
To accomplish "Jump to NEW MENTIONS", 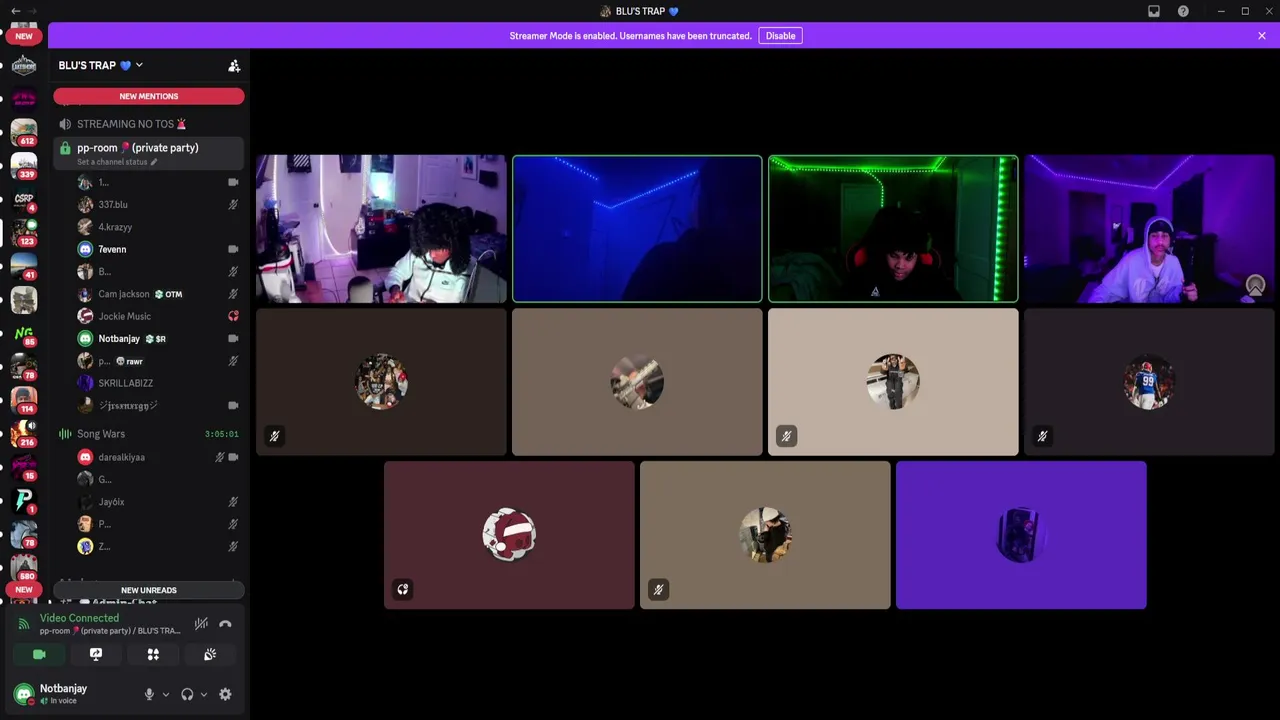I will point(148,96).
